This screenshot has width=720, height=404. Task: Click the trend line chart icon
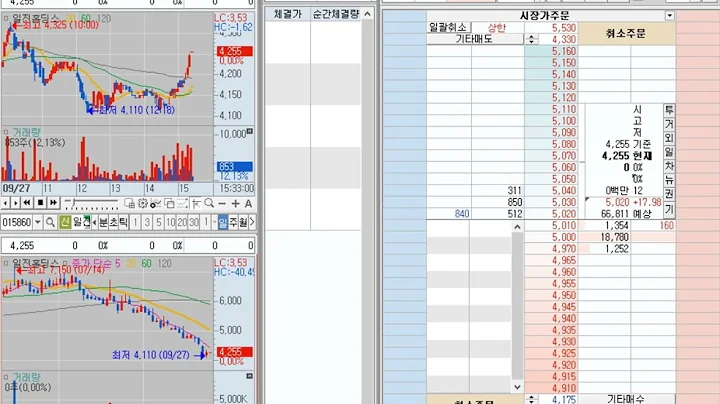pos(183,203)
